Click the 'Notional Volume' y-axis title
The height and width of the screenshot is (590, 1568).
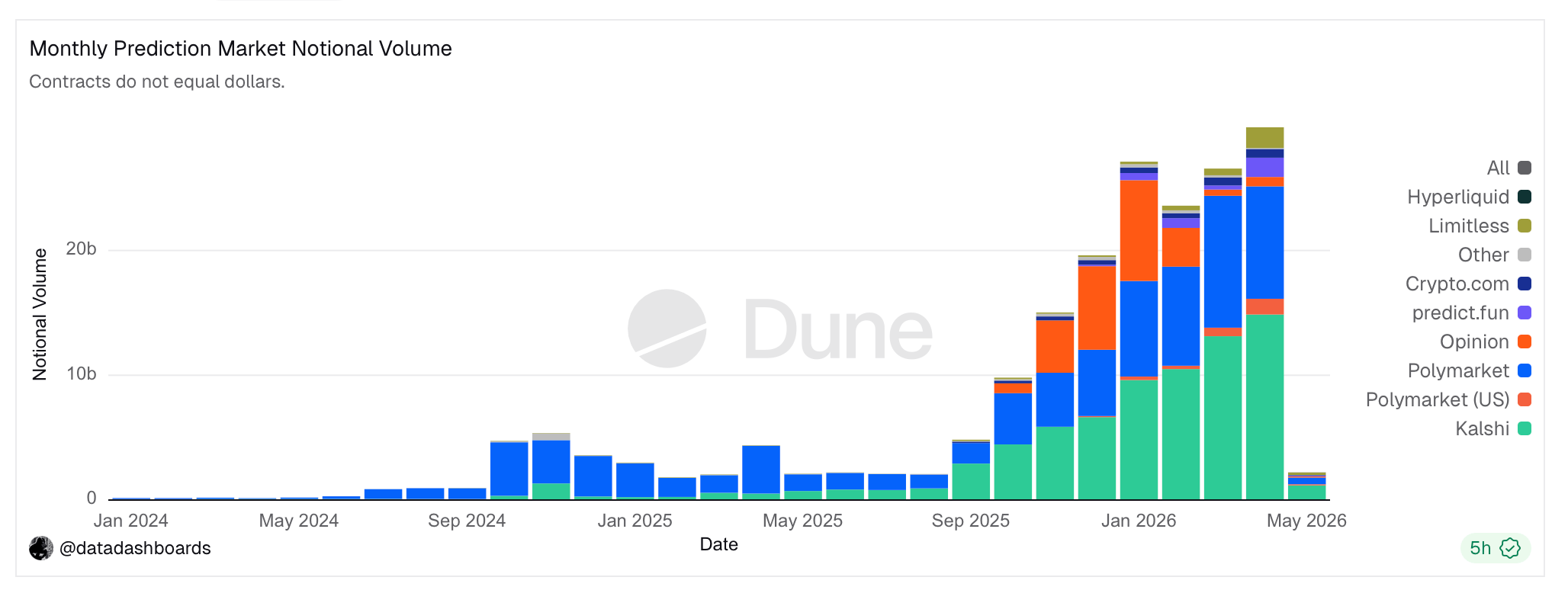40,314
